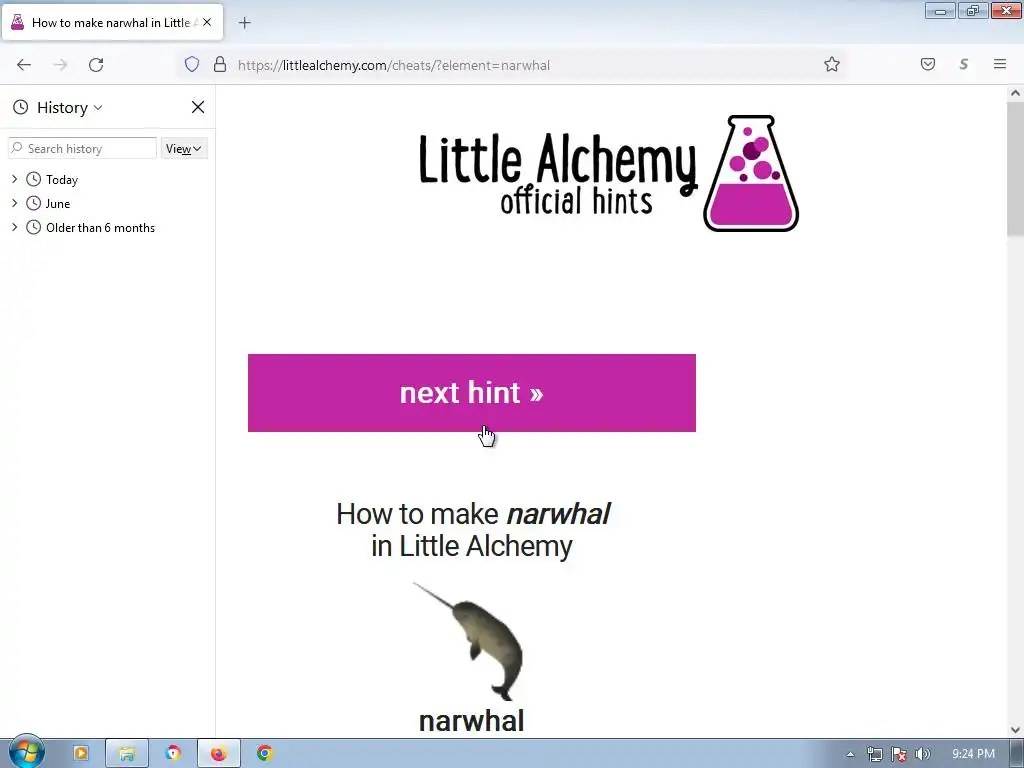Click the How to make narwhal heading
Screen dimensions: 1024x768
pos(472,530)
